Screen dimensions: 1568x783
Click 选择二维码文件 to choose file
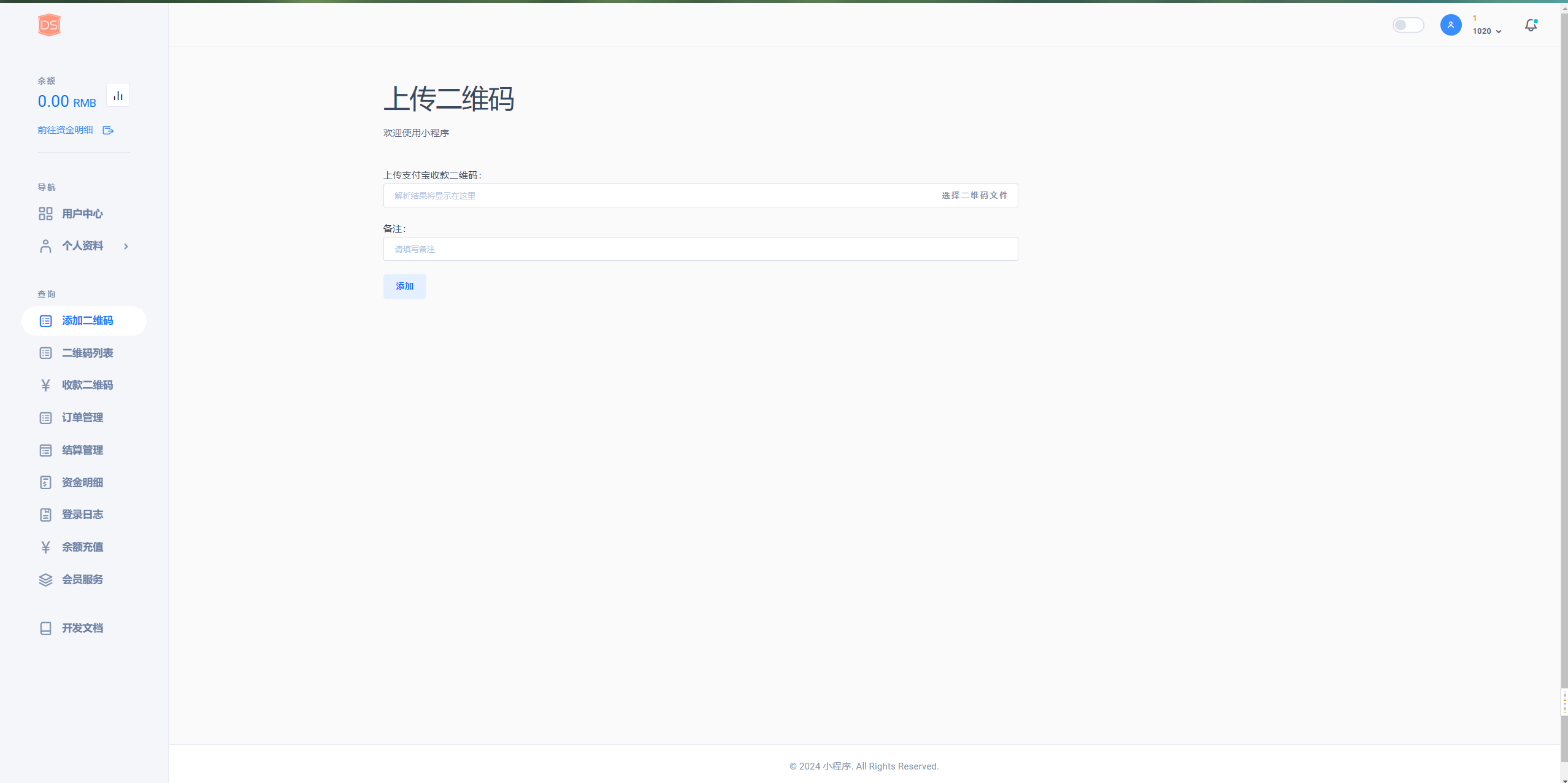[974, 196]
